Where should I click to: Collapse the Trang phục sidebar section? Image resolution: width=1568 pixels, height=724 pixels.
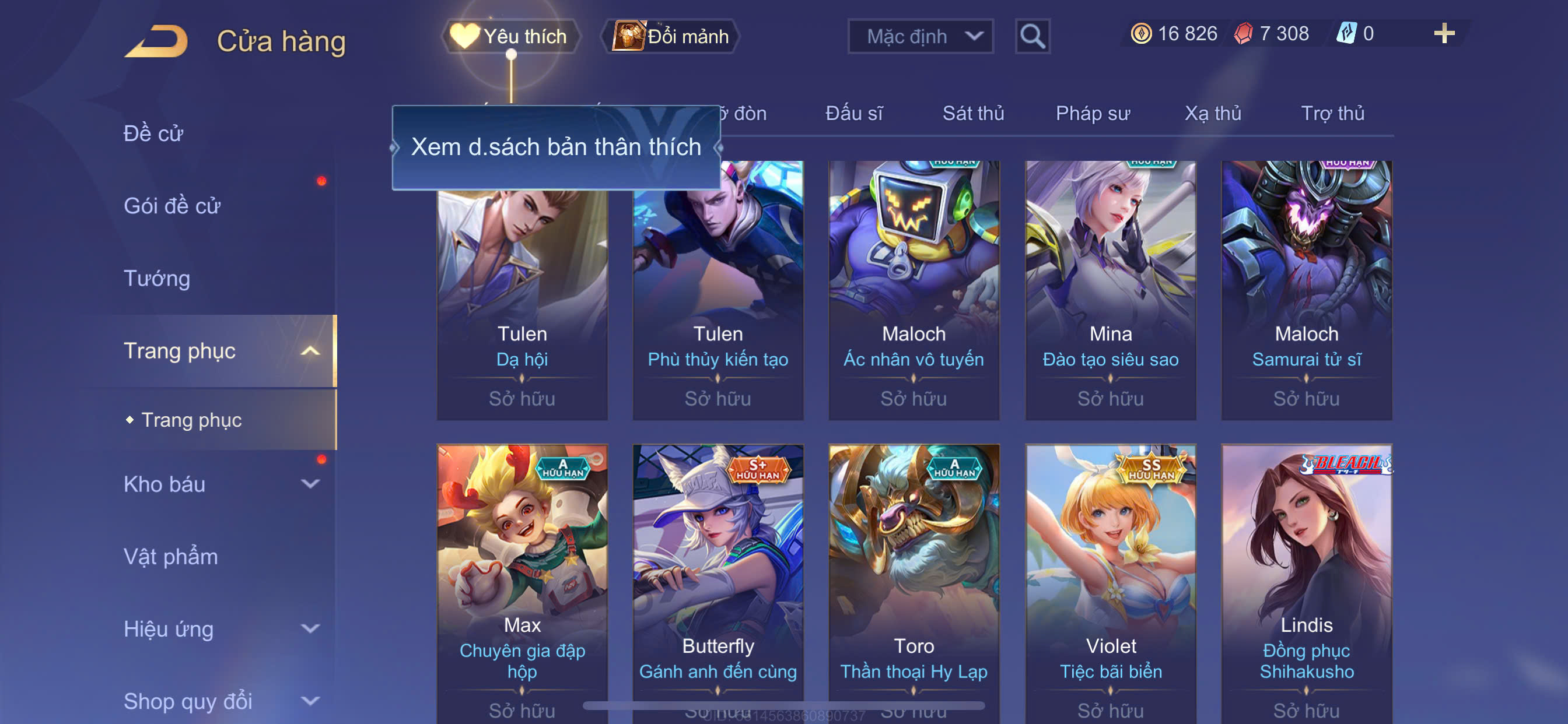tap(310, 351)
